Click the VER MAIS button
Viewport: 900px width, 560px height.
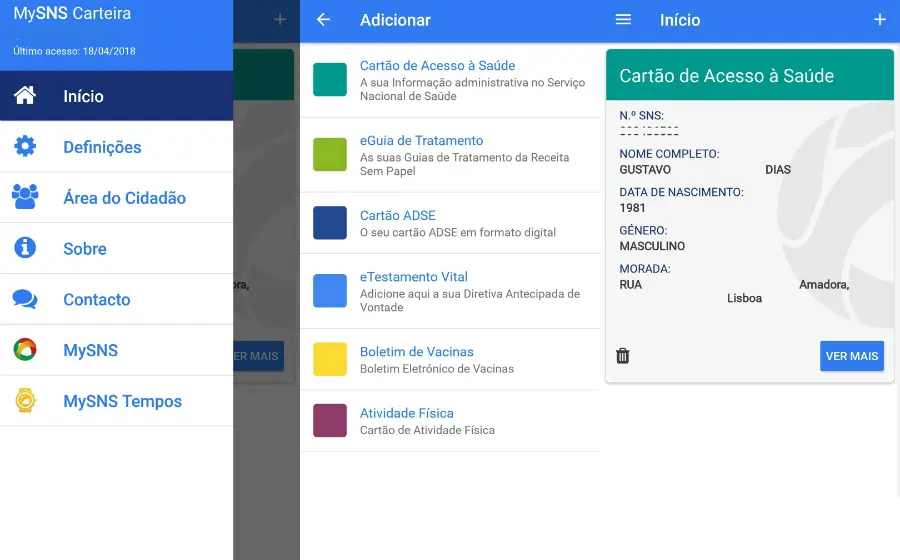[851, 356]
